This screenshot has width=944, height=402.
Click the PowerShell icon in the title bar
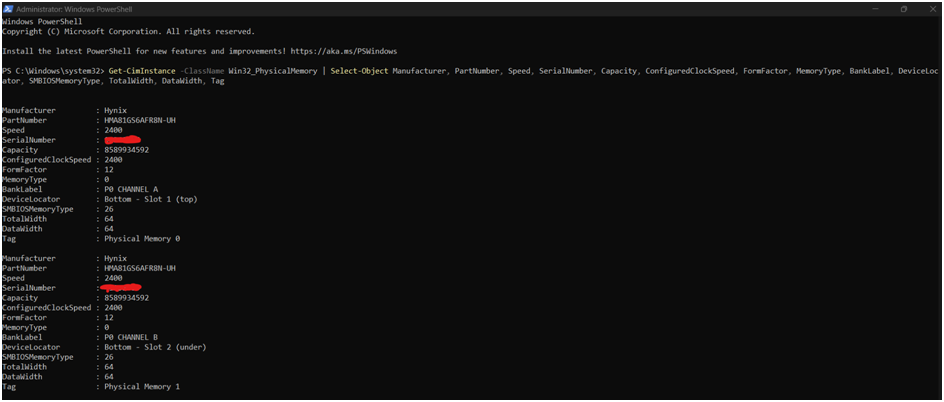click(x=8, y=9)
